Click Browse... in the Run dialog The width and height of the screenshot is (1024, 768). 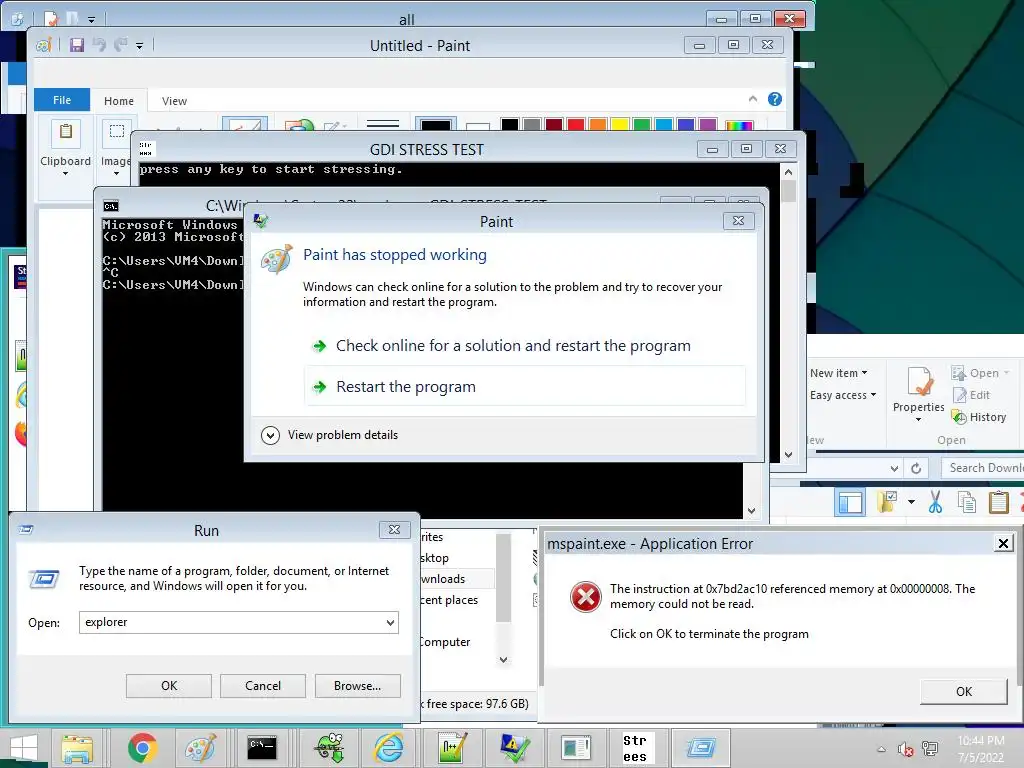point(357,686)
